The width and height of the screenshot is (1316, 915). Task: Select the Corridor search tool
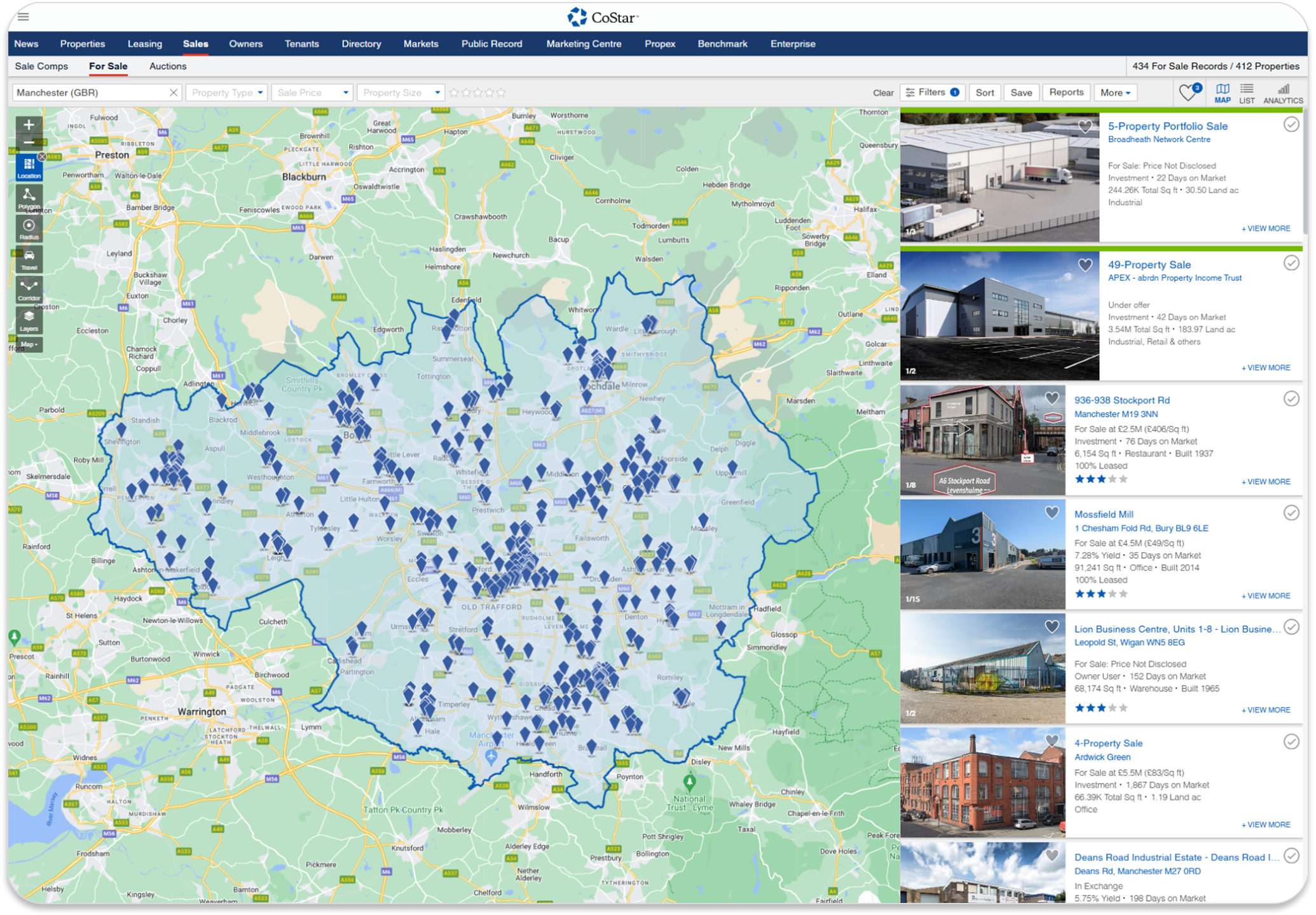pyautogui.click(x=29, y=289)
